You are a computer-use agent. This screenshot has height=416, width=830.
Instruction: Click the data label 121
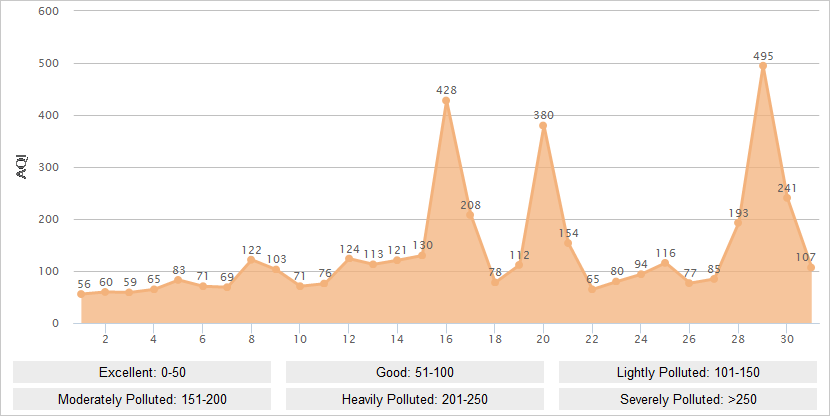click(x=397, y=250)
